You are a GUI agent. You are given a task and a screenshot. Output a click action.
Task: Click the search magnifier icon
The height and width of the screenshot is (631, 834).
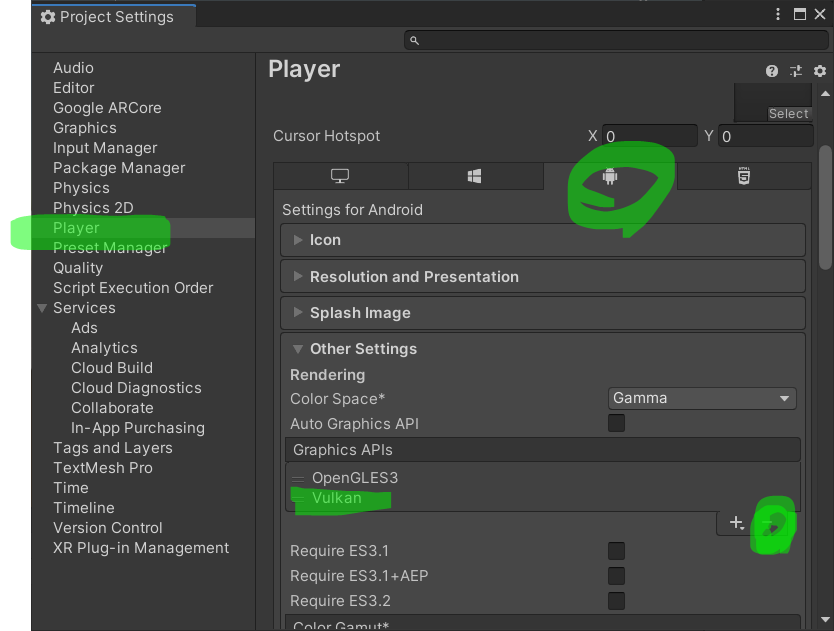pyautogui.click(x=414, y=40)
